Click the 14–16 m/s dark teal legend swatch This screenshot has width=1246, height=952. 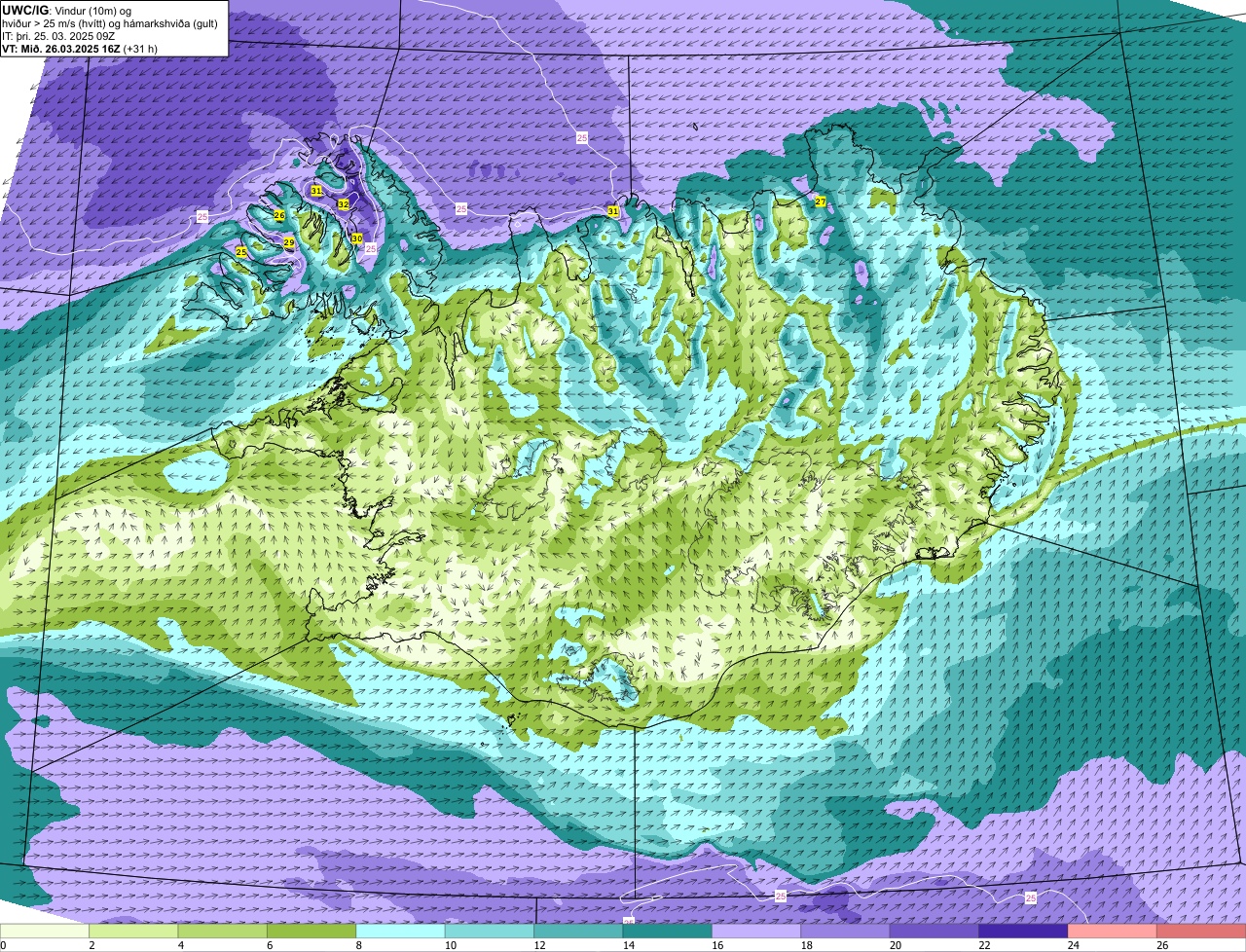668,931
